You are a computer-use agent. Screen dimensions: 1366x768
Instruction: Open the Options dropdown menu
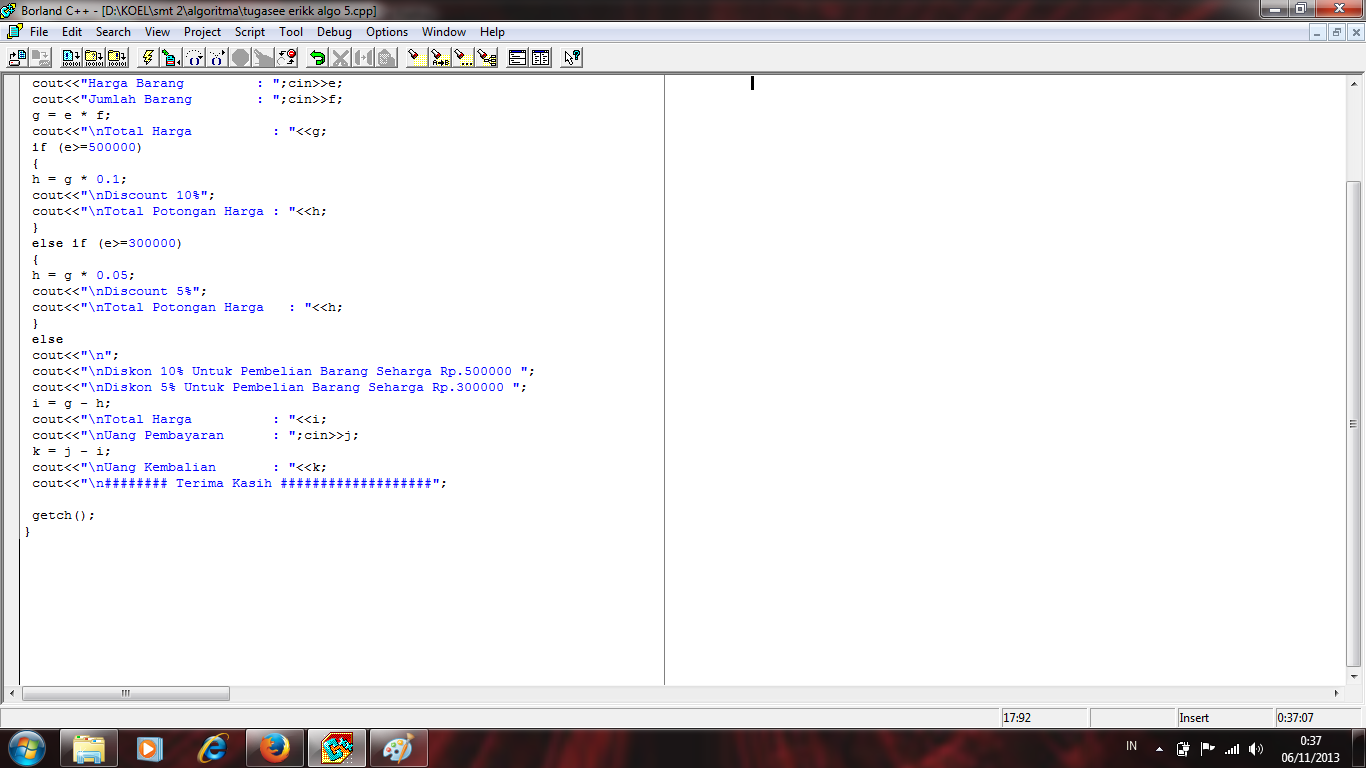click(386, 31)
